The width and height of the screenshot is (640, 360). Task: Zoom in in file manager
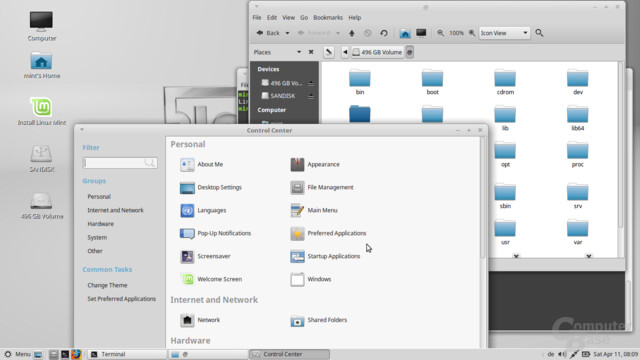(x=472, y=33)
